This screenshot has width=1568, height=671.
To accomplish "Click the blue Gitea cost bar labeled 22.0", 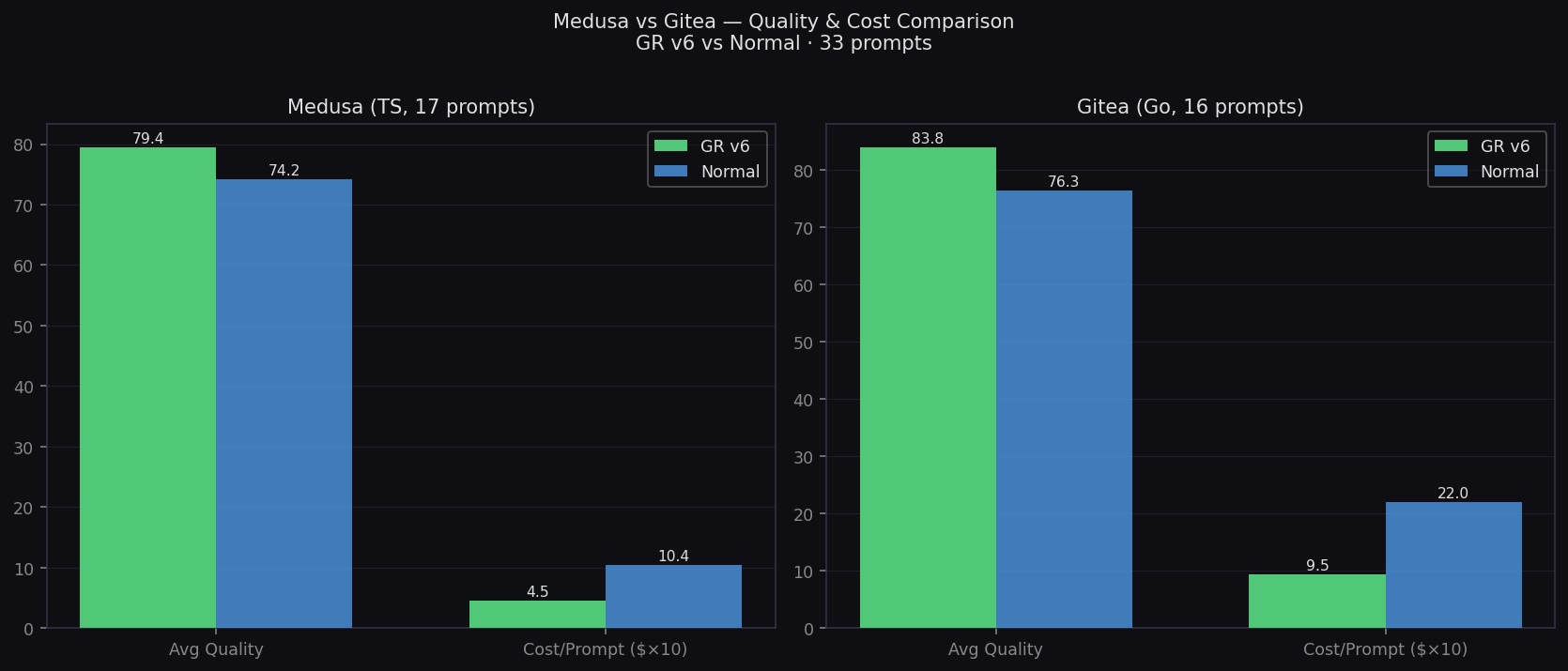I will (1453, 565).
